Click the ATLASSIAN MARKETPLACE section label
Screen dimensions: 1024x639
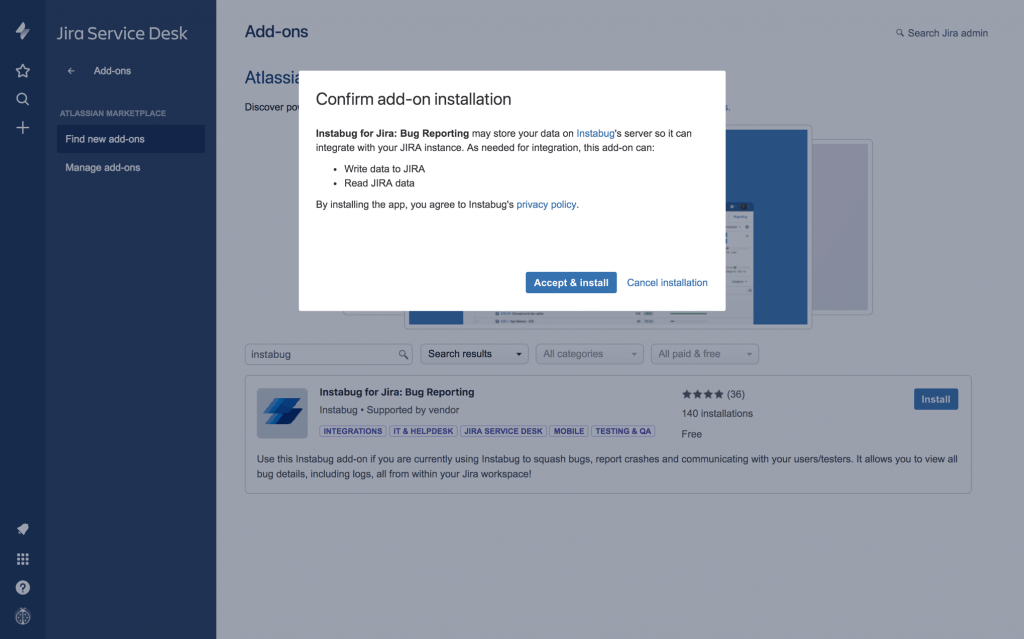113,113
